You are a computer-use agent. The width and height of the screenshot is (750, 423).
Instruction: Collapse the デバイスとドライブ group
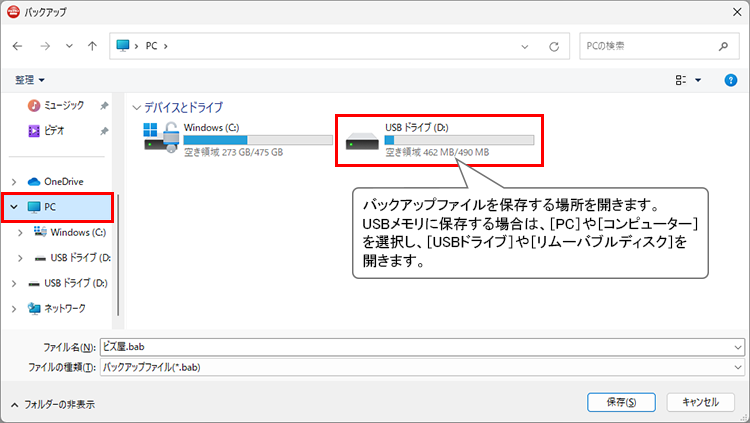136,106
